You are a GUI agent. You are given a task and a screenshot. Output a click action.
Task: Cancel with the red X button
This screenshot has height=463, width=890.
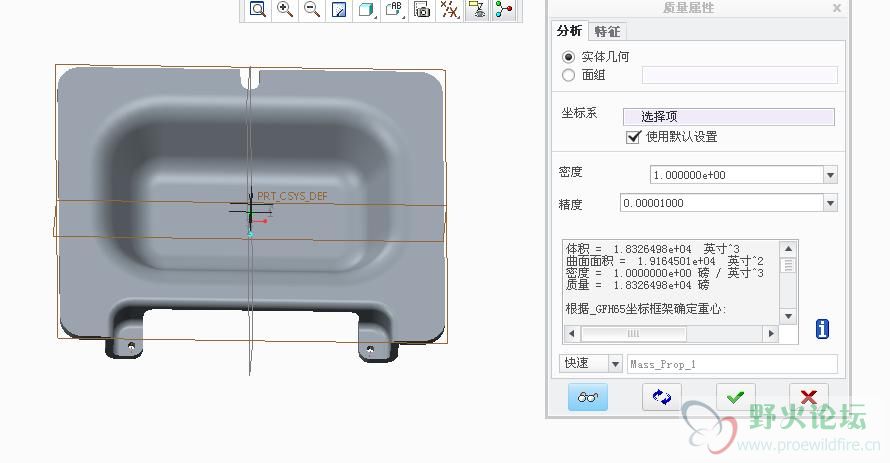pos(809,397)
